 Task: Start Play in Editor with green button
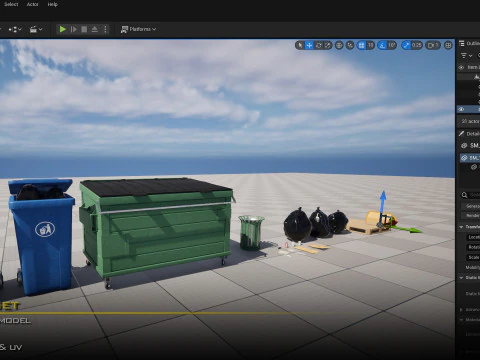coord(62,29)
